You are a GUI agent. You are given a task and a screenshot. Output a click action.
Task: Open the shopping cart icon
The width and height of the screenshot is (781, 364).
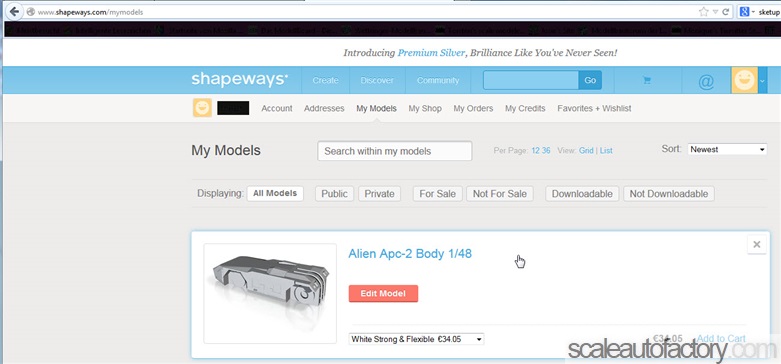[x=647, y=80]
